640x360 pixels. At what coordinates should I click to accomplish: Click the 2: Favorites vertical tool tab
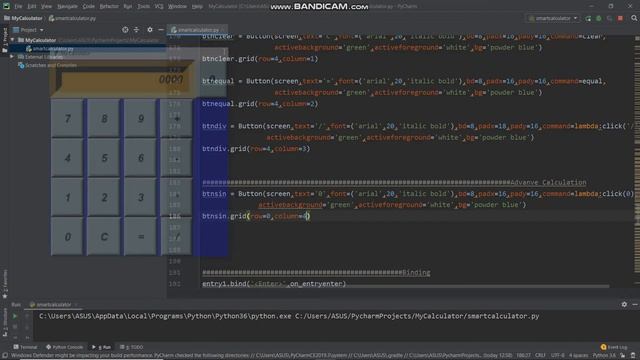click(x=5, y=284)
